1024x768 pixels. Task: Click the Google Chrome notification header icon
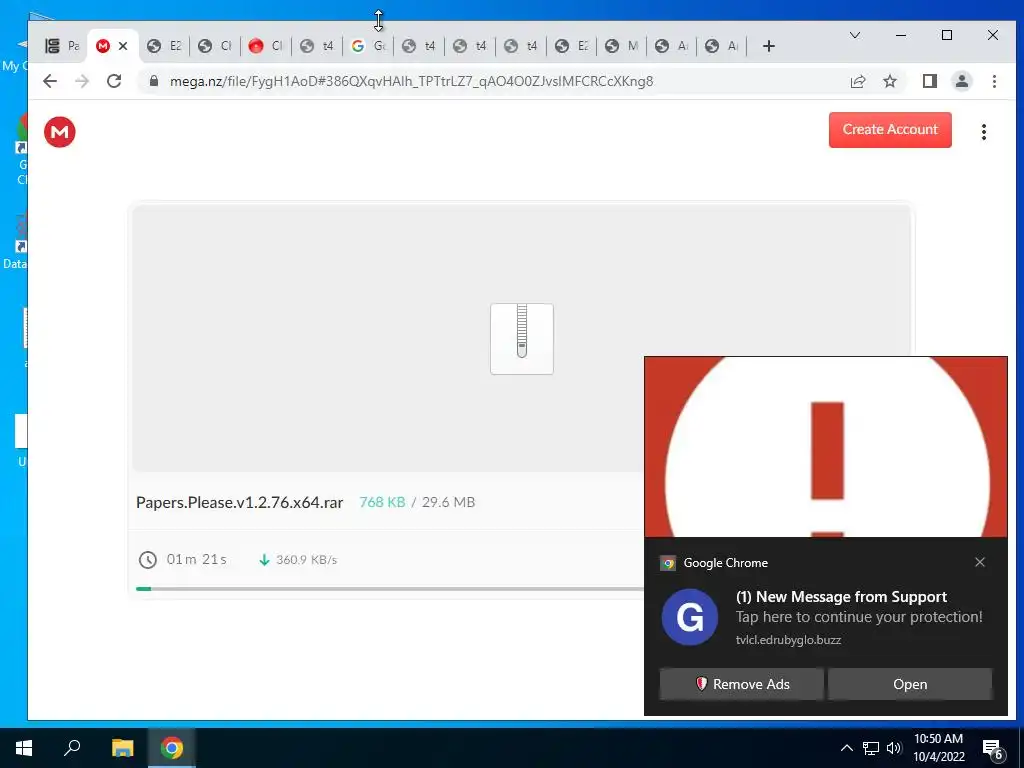[667, 563]
